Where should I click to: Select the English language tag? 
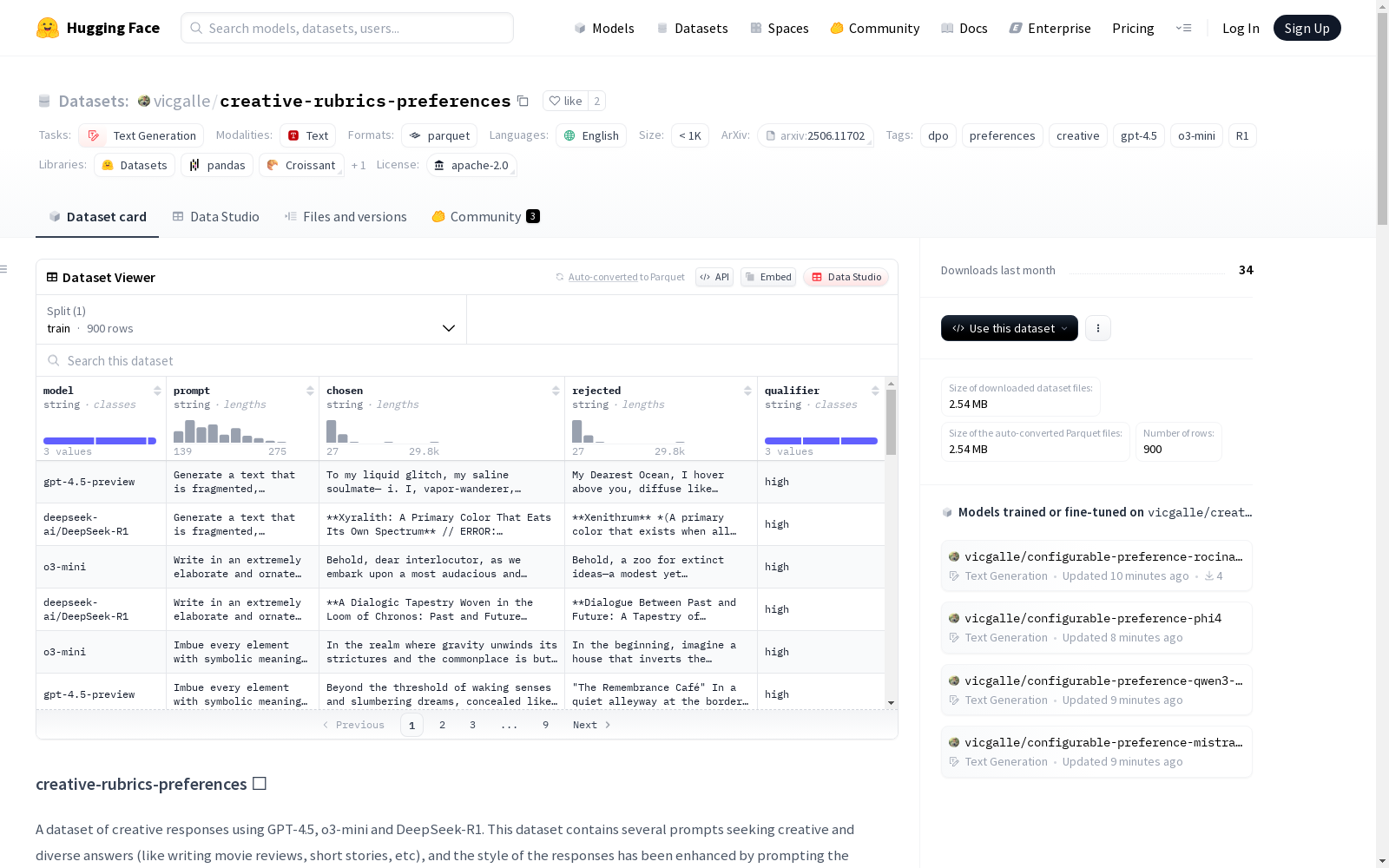[591, 135]
